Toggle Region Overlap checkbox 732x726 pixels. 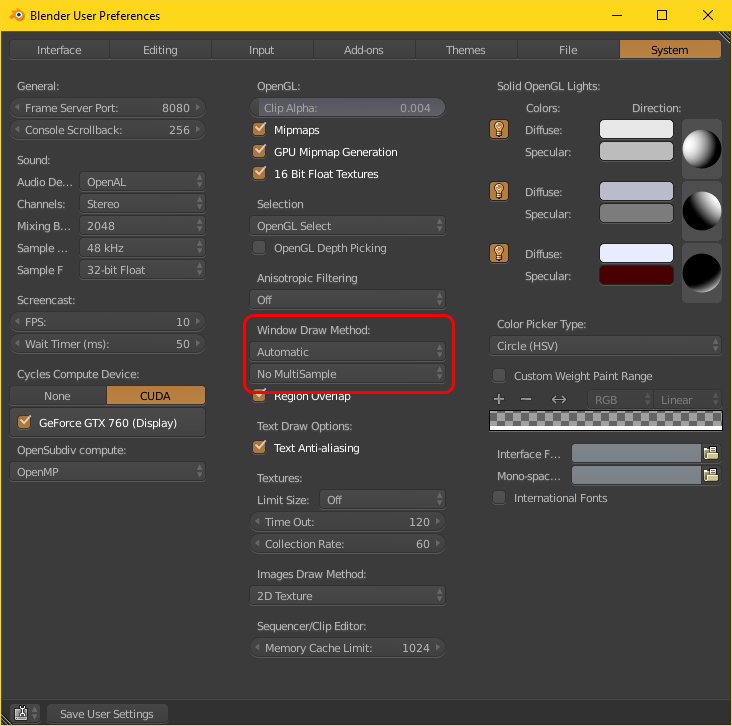(259, 396)
